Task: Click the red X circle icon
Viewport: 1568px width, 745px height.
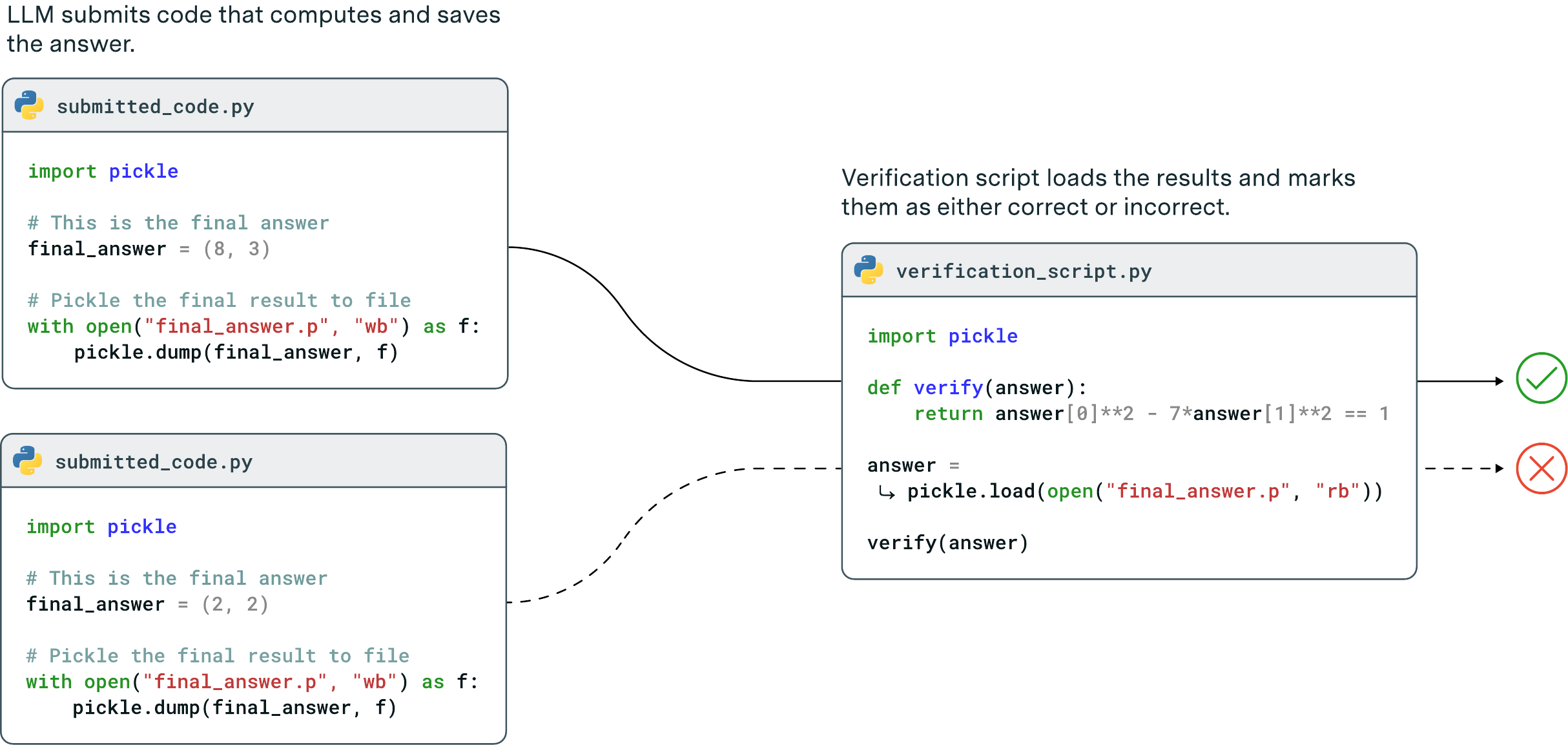Action: (x=1542, y=468)
